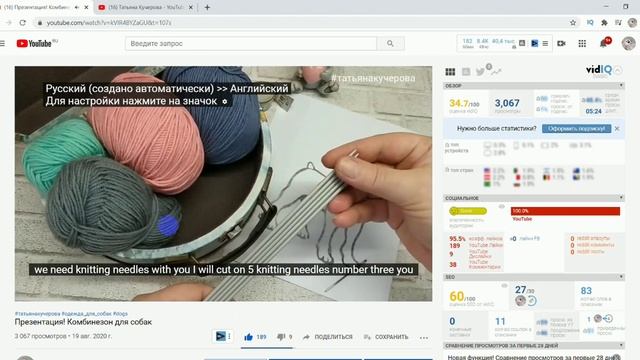
Task: Click the #татьянакучерова watermark in the video
Action: (373, 78)
